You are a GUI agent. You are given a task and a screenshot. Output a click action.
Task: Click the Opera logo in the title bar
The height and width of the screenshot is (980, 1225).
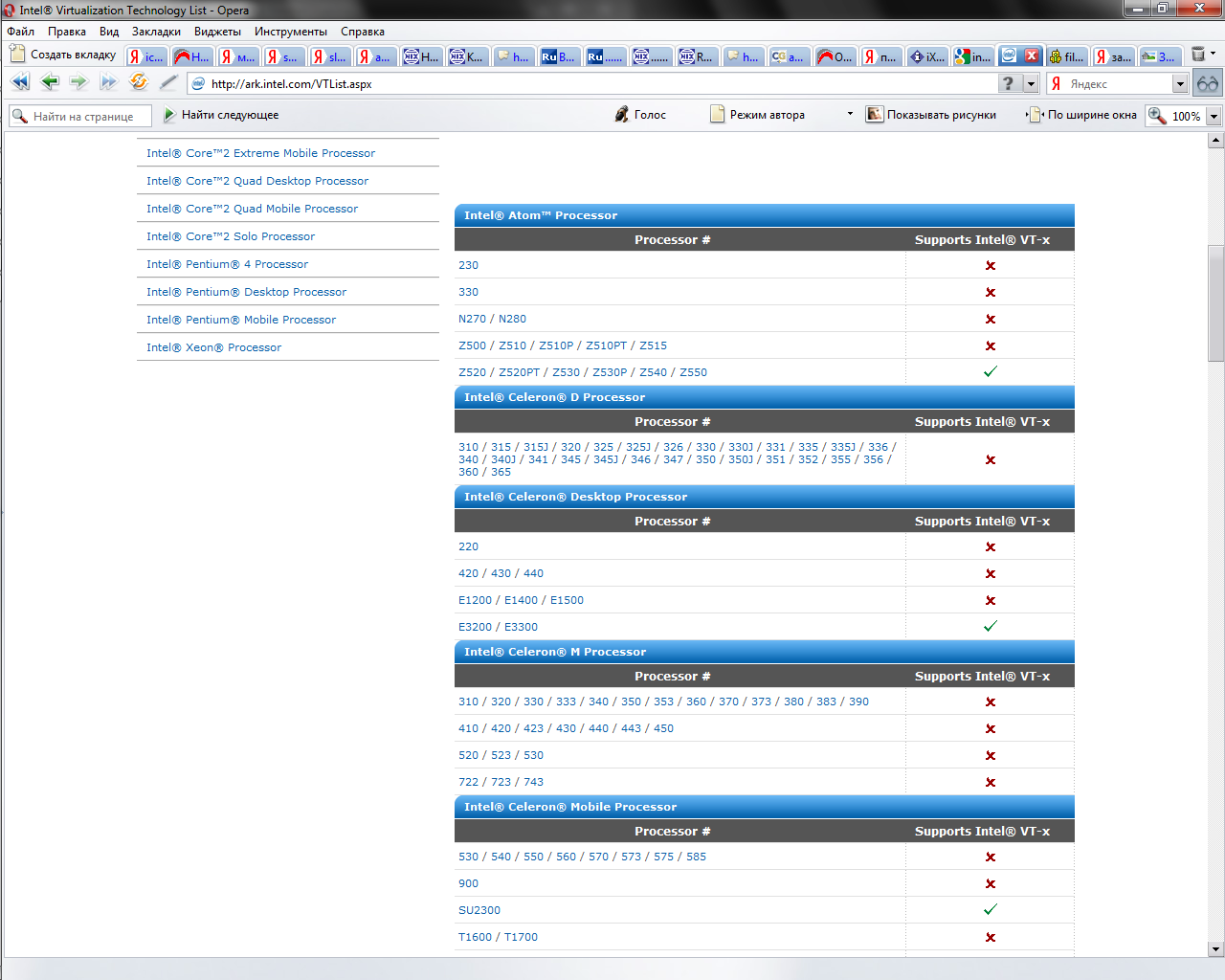pos(9,11)
